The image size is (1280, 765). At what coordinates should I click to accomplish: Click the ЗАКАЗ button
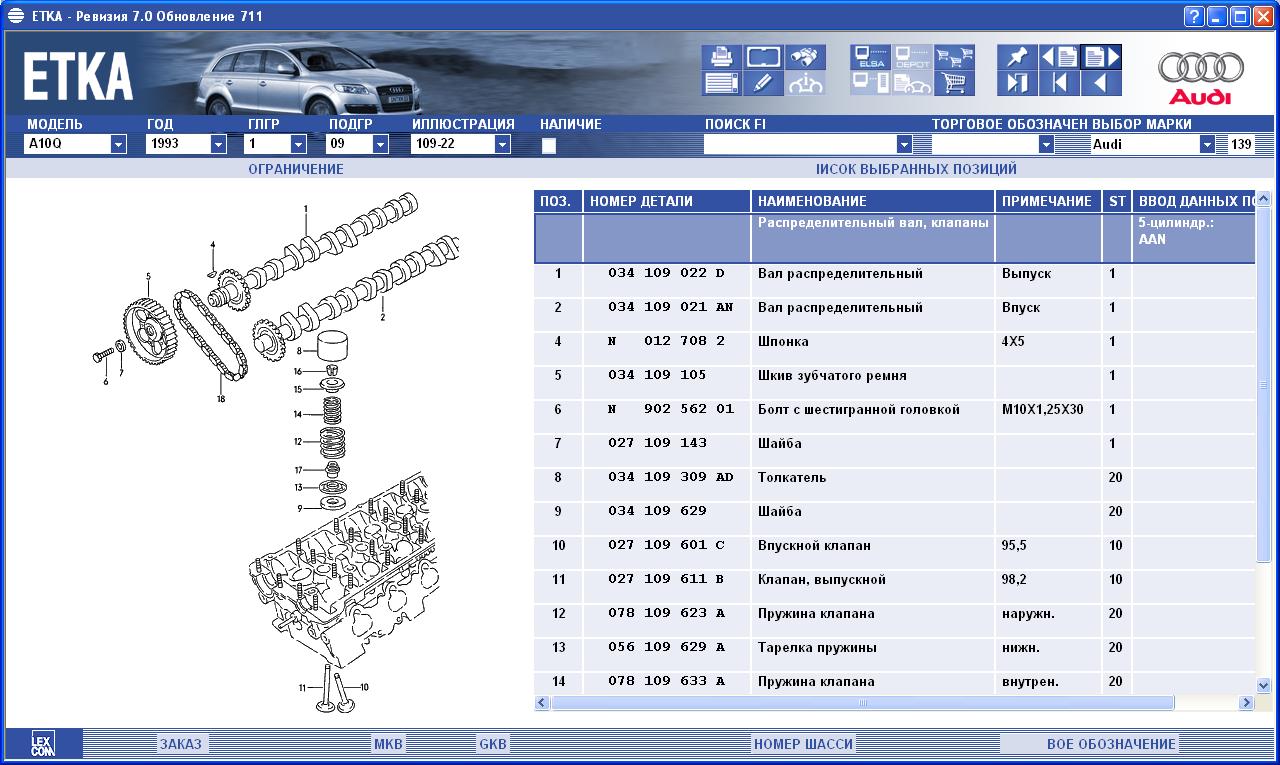pyautogui.click(x=181, y=744)
